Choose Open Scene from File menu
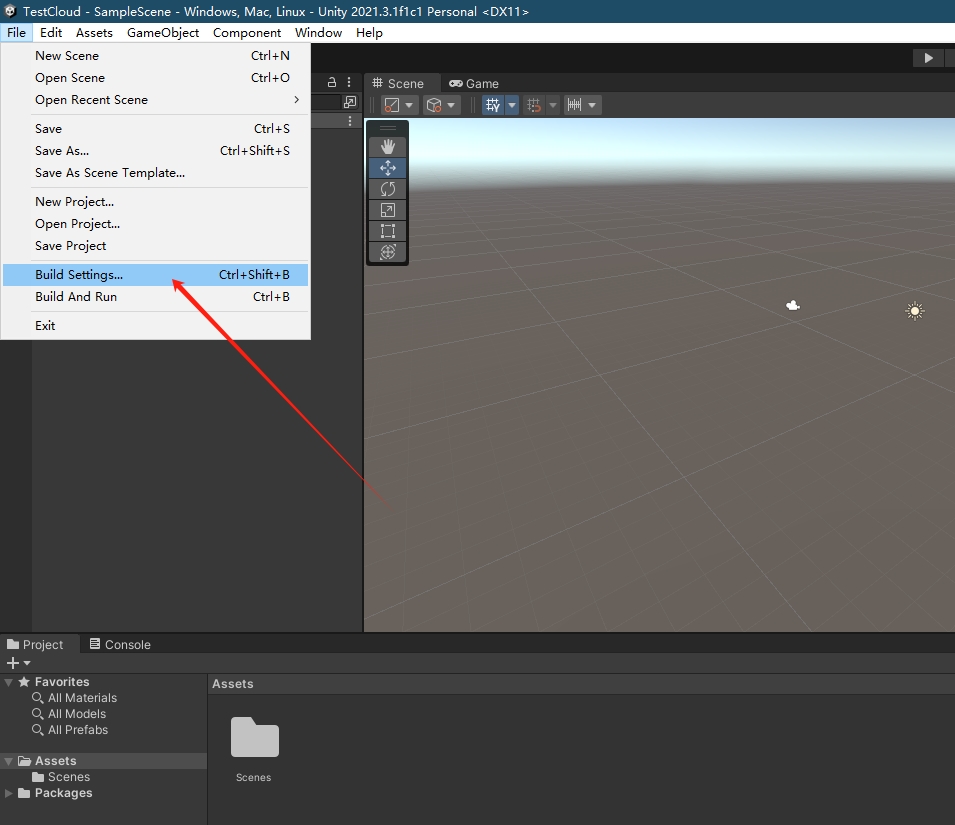 point(155,78)
